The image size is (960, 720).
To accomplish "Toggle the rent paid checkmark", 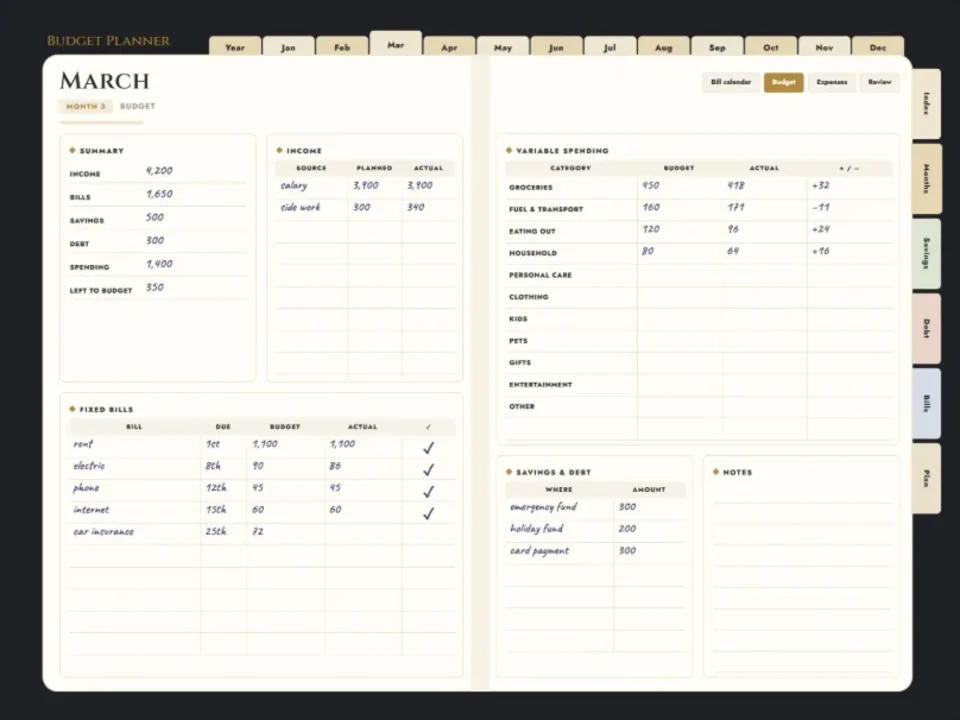I will pos(429,448).
